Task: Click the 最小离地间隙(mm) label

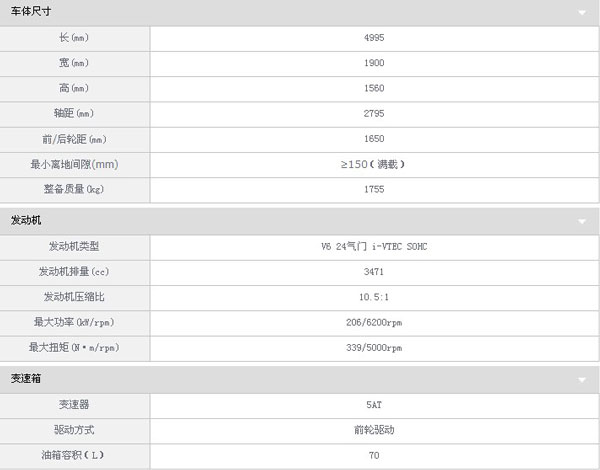Action: (74, 165)
